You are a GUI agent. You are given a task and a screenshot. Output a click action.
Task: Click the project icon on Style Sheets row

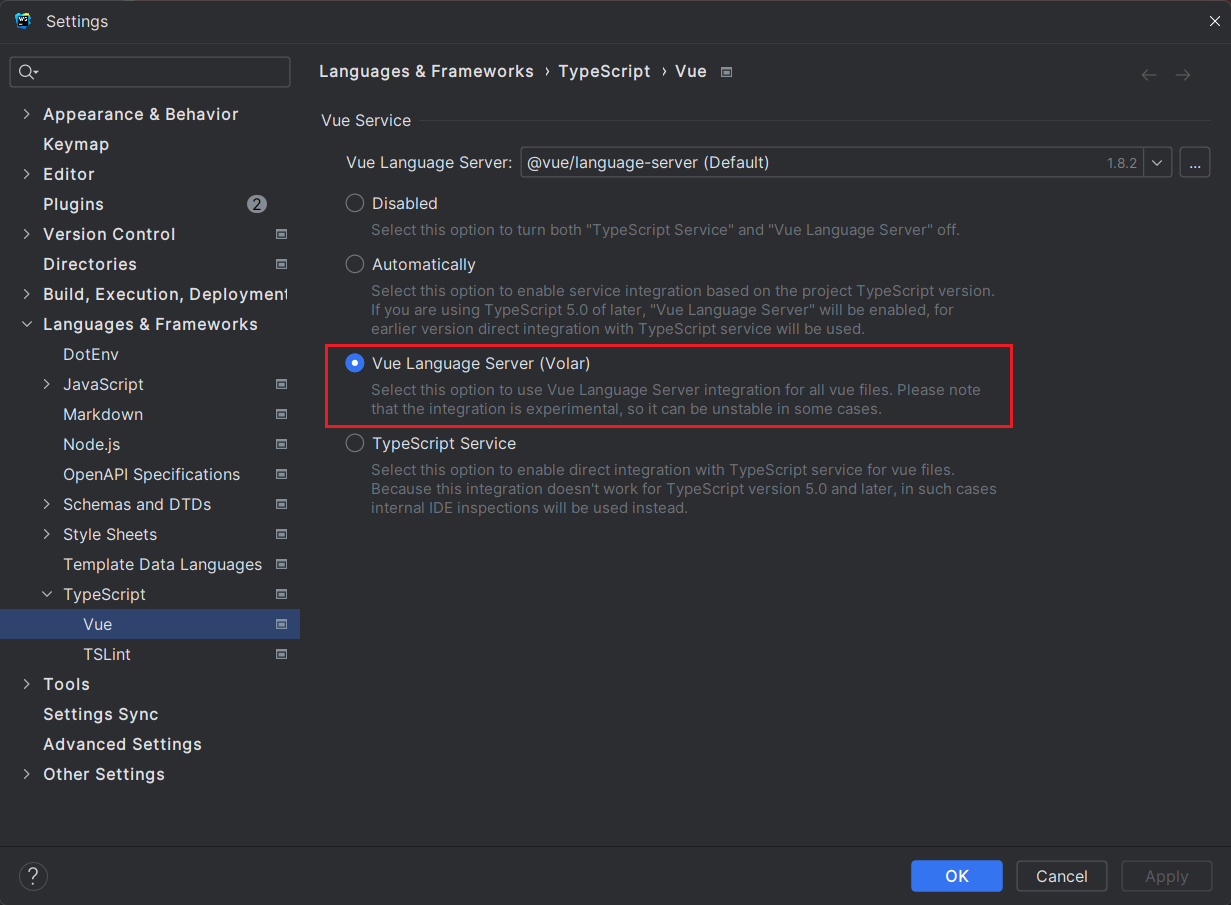(x=281, y=534)
